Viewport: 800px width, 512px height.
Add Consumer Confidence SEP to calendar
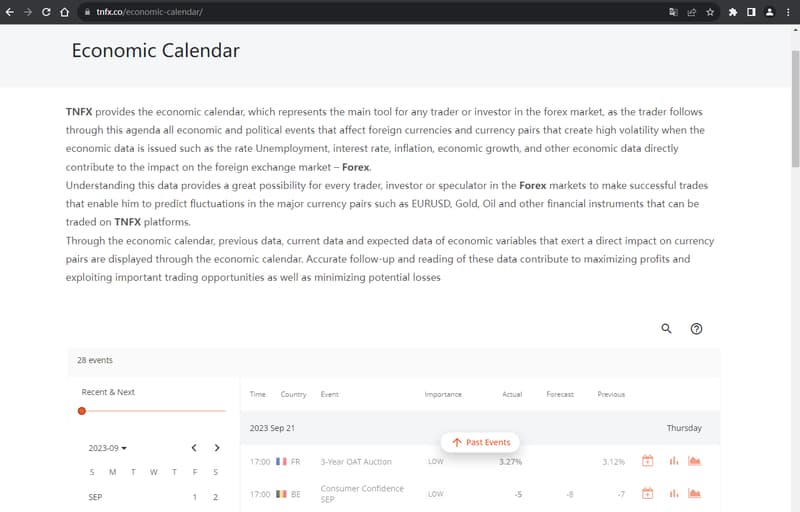click(647, 493)
